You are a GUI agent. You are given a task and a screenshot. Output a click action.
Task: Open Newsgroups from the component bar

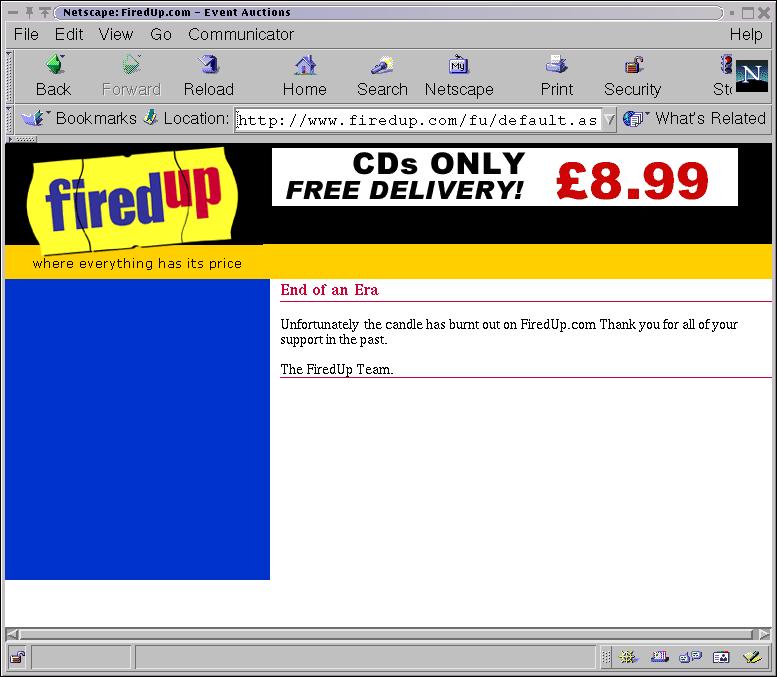coord(690,657)
